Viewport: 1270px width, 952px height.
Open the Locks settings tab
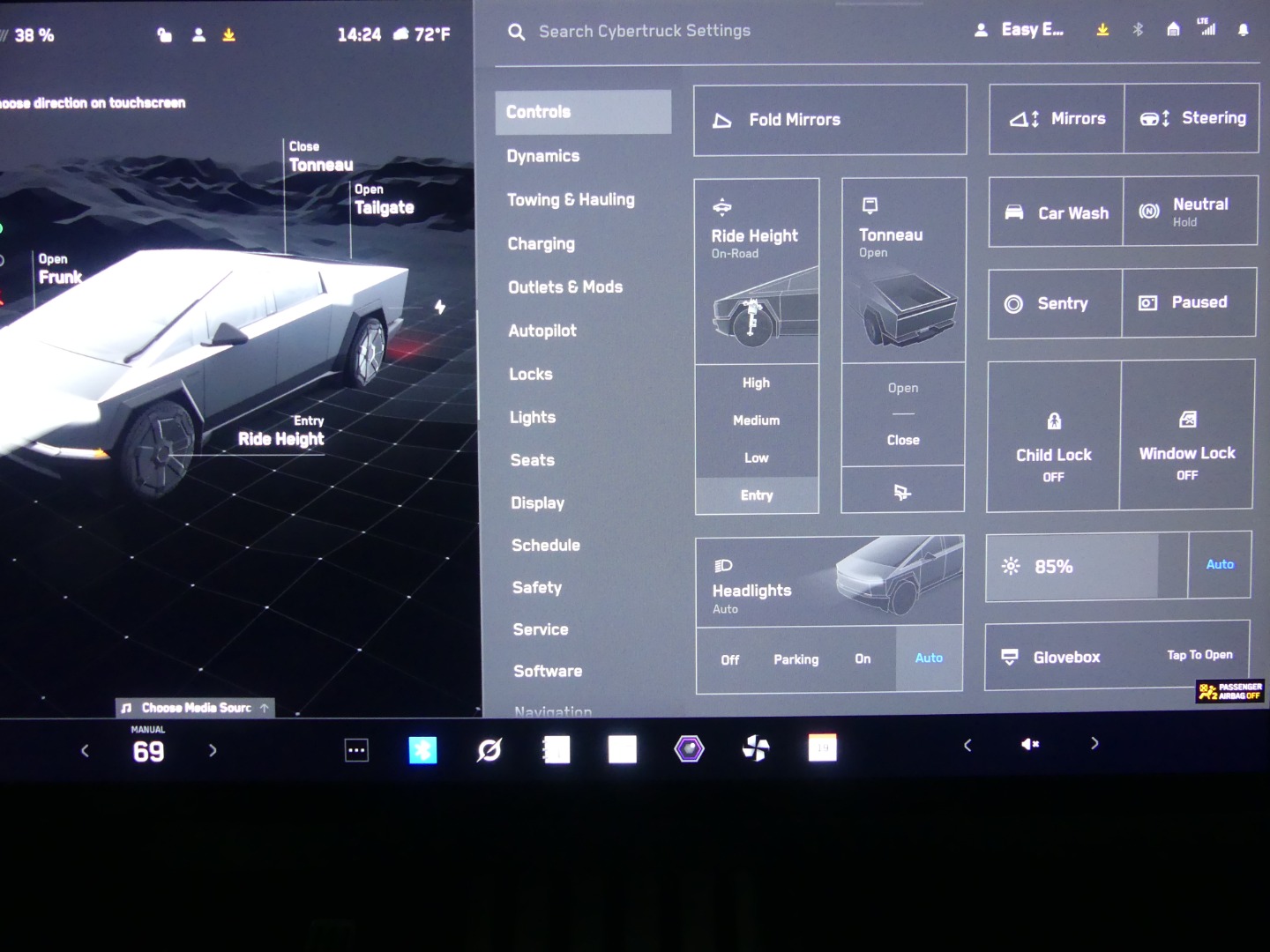[531, 374]
